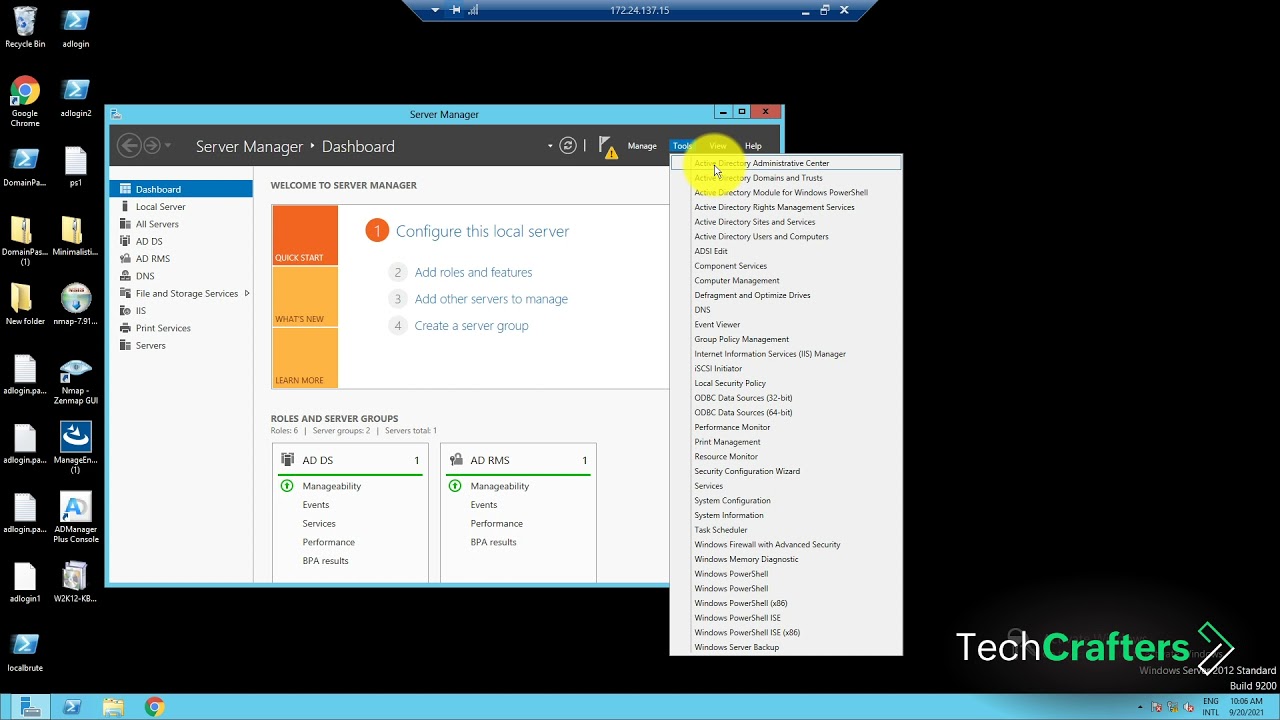1280x720 pixels.
Task: Open the W2K12-KB desktop file
Action: point(76,582)
